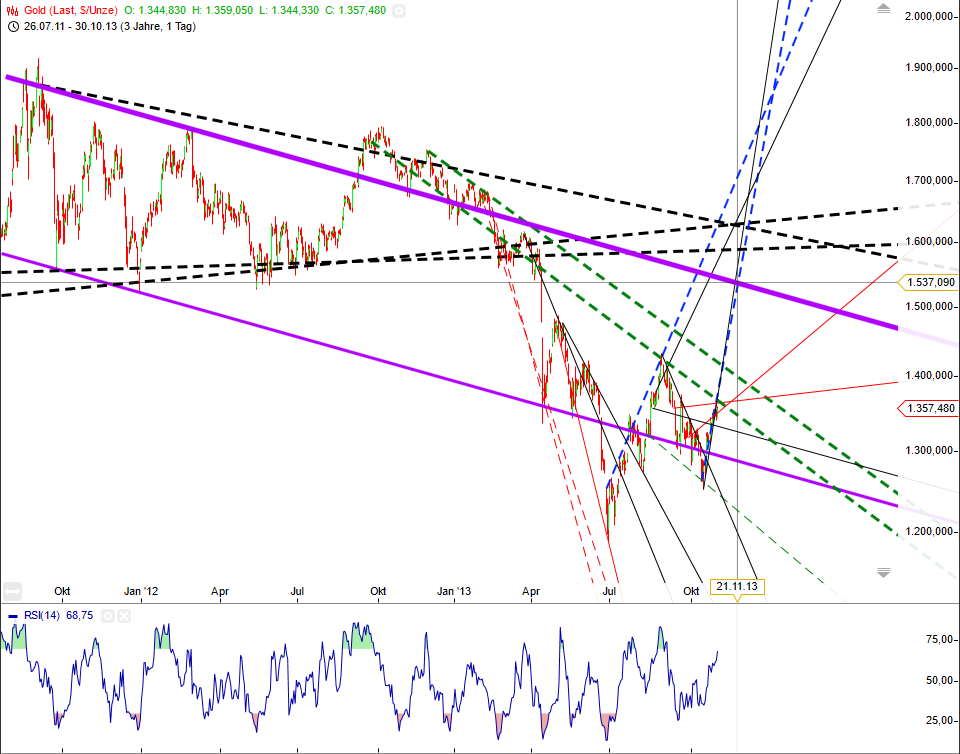Screen dimensions: 960x754
Task: Click the 21.11.13 date marker tag
Action: click(737, 585)
